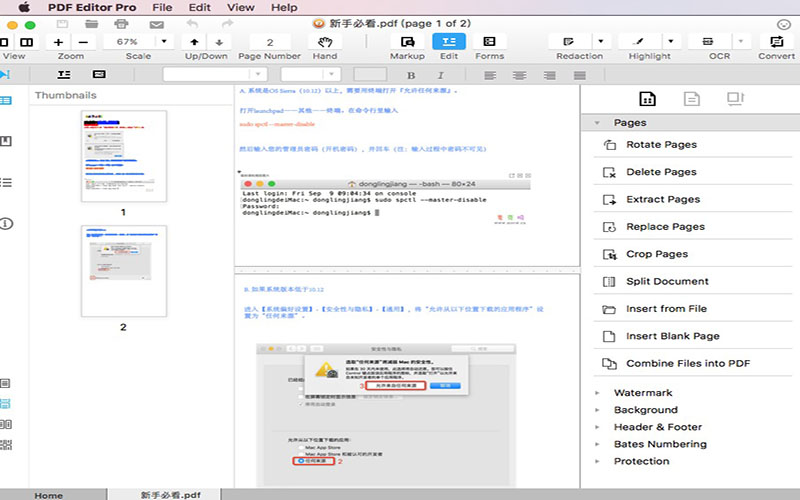Click the redo arrow
The image size is (800, 500).
(228, 23)
